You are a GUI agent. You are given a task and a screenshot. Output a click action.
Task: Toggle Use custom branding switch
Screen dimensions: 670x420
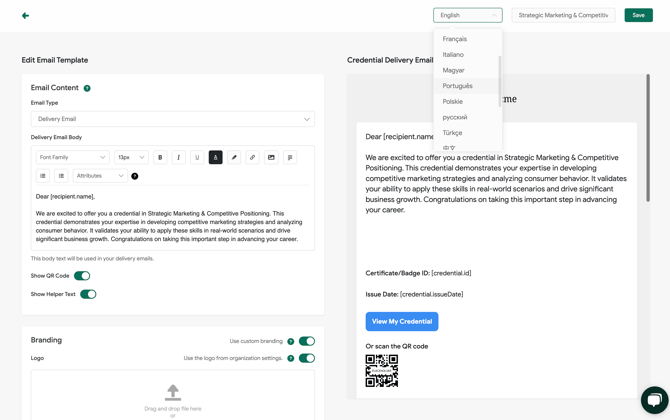306,341
